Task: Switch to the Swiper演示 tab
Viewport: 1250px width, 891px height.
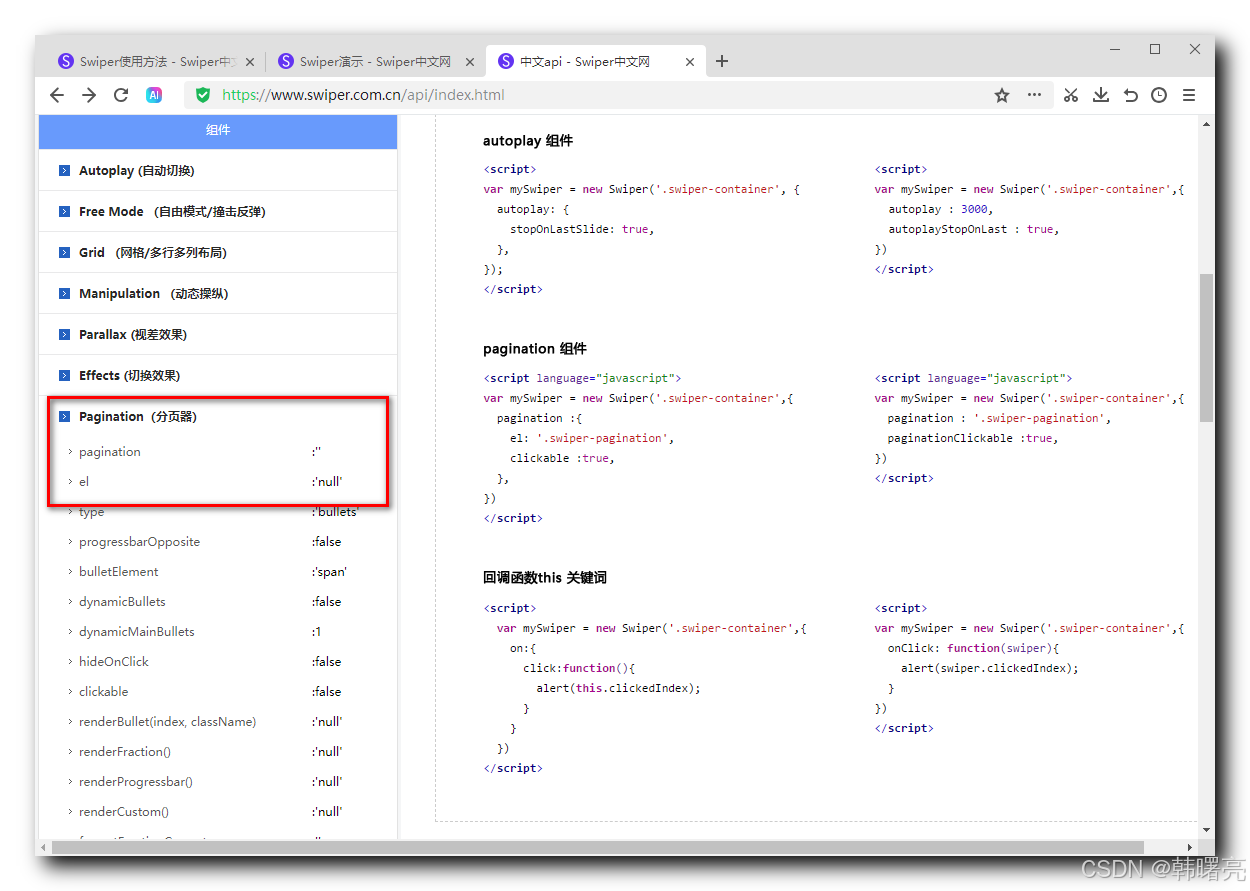Action: (375, 61)
